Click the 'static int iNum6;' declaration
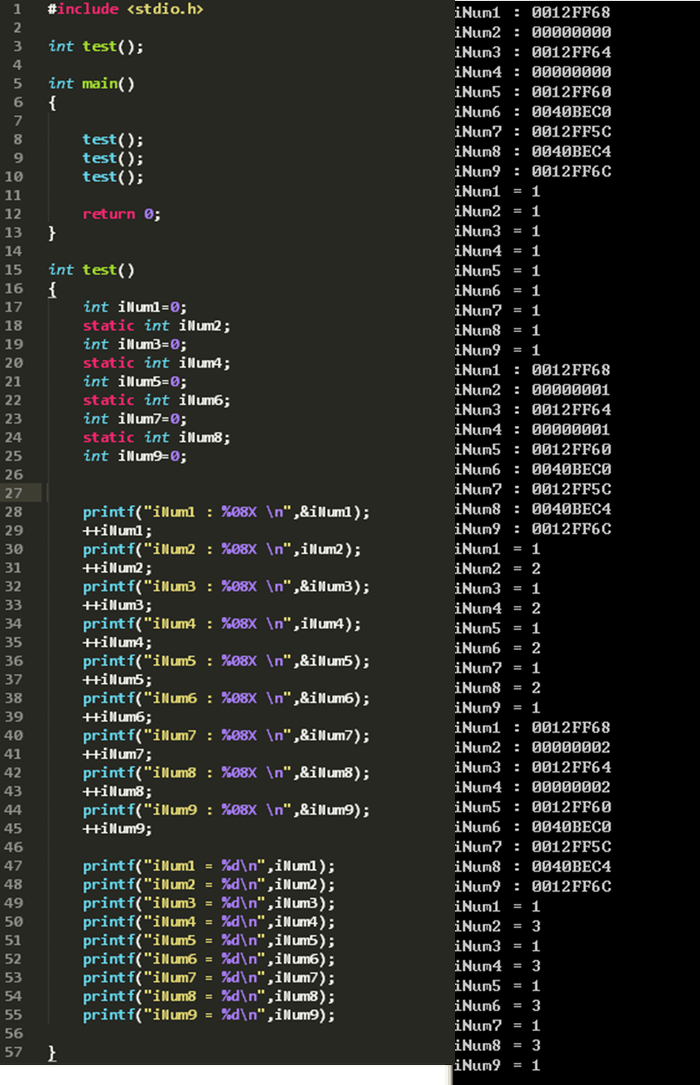 [x=156, y=401]
